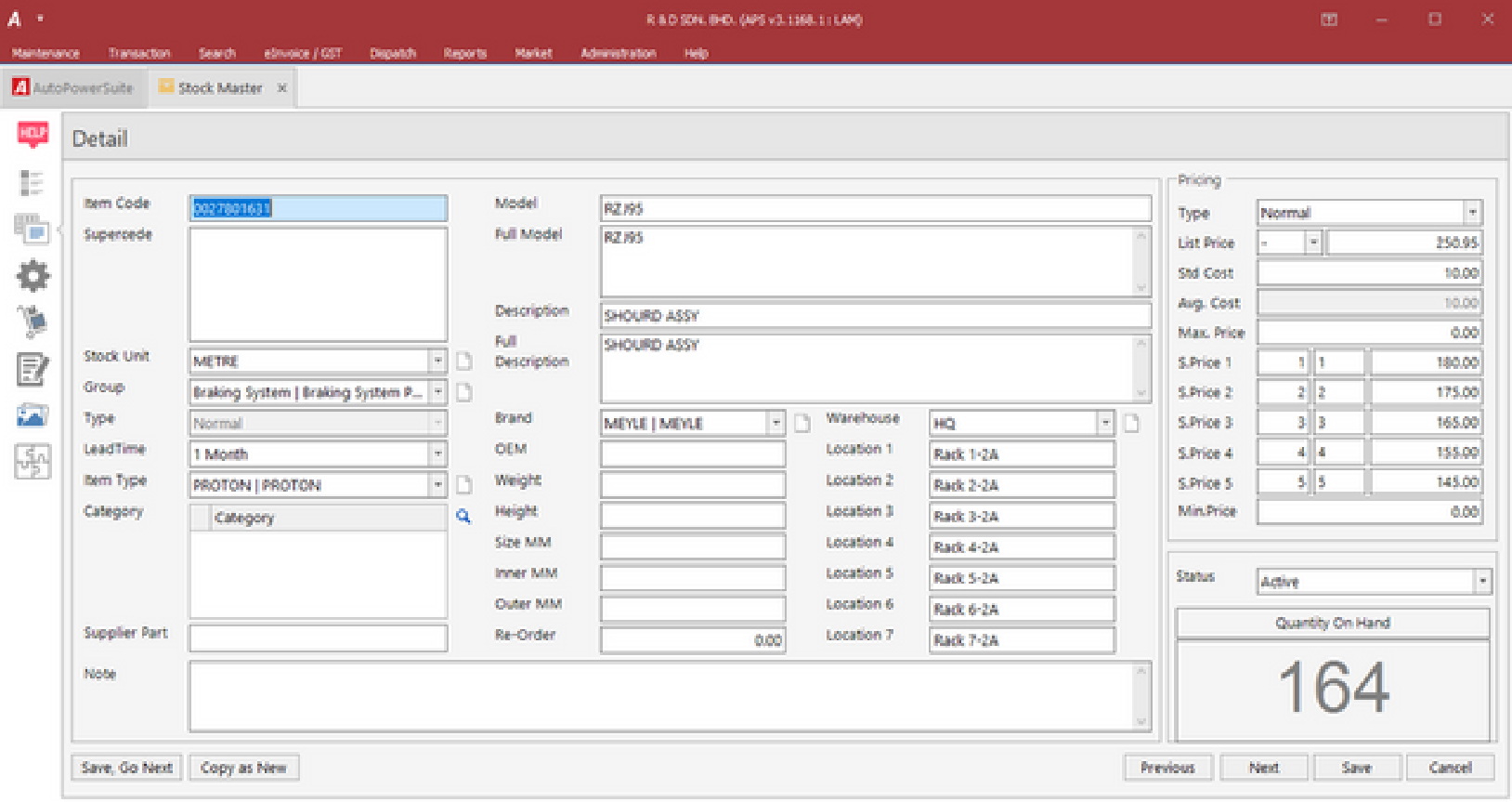Image resolution: width=1512 pixels, height=802 pixels.
Task: Click the Category search magnifier icon
Action: [463, 517]
